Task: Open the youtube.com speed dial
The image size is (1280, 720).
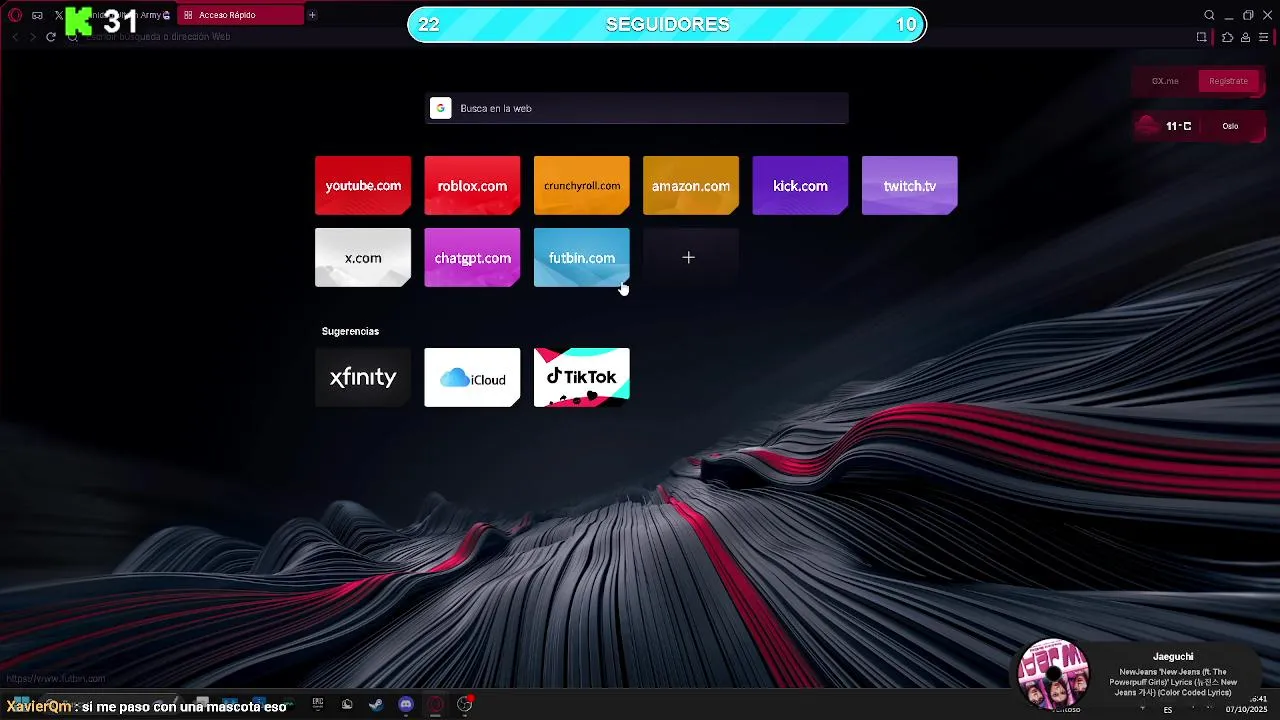Action: click(363, 185)
